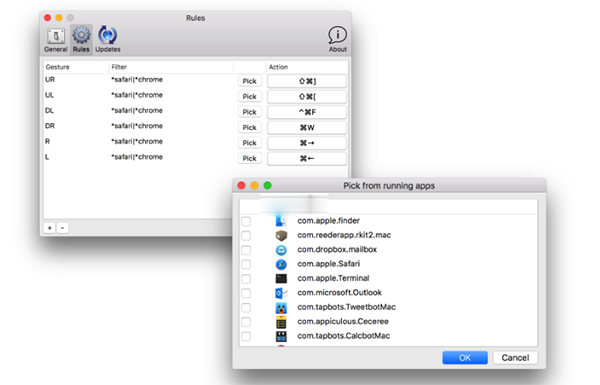
Task: Switch to the Rules tab
Action: pyautogui.click(x=81, y=40)
